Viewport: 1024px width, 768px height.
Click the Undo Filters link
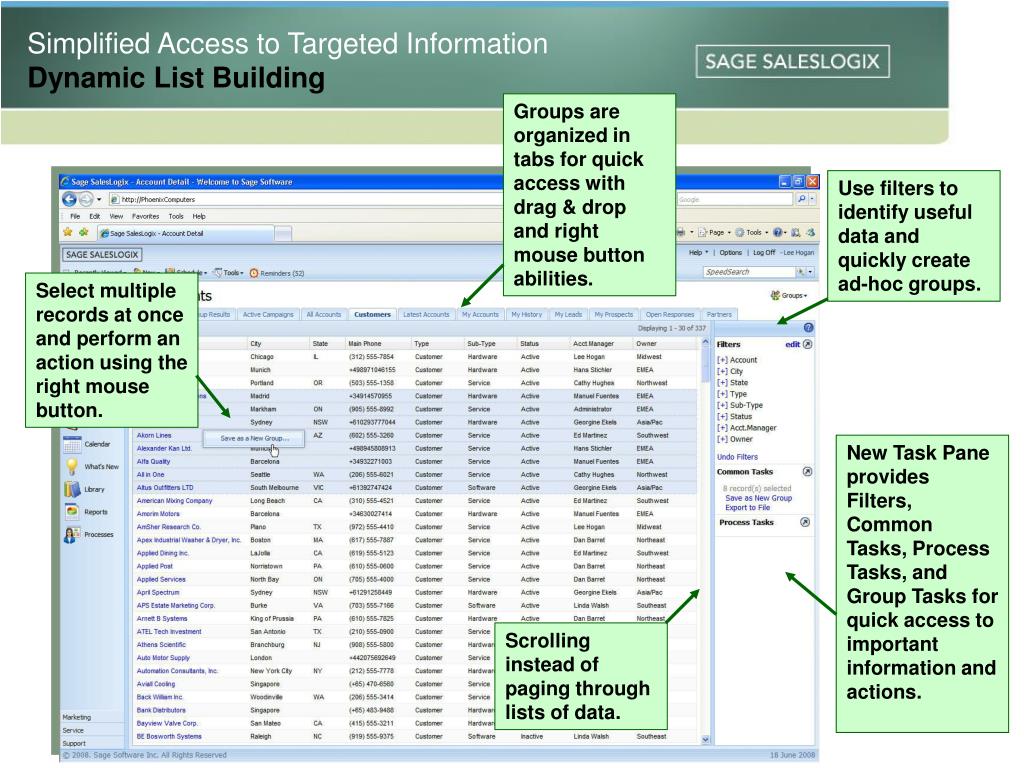pyautogui.click(x=737, y=457)
